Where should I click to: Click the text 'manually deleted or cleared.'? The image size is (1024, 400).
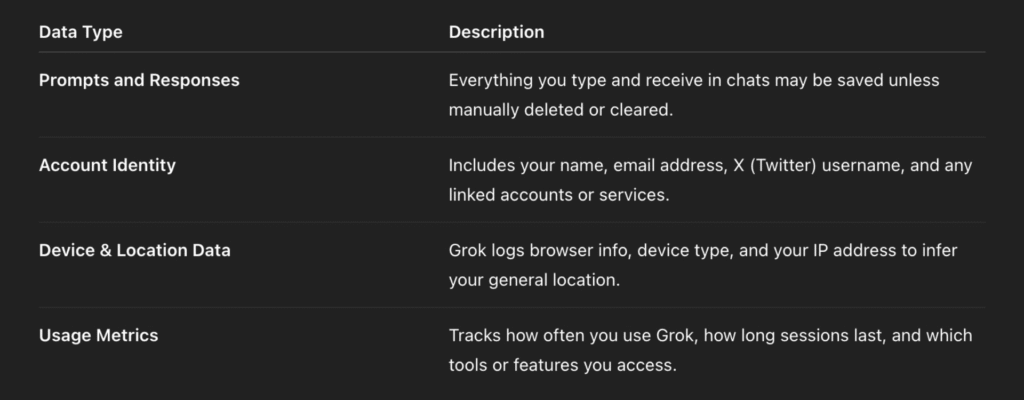(560, 110)
